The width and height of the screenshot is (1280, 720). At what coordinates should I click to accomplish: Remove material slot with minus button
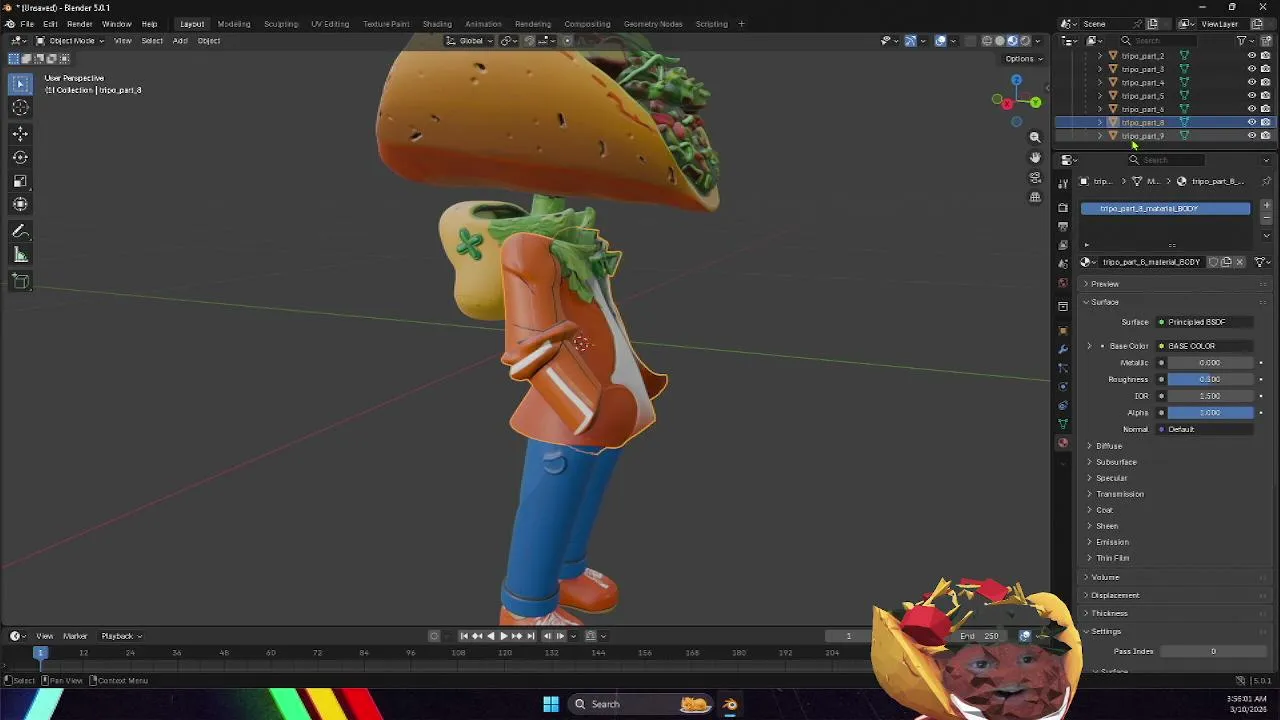click(x=1267, y=217)
